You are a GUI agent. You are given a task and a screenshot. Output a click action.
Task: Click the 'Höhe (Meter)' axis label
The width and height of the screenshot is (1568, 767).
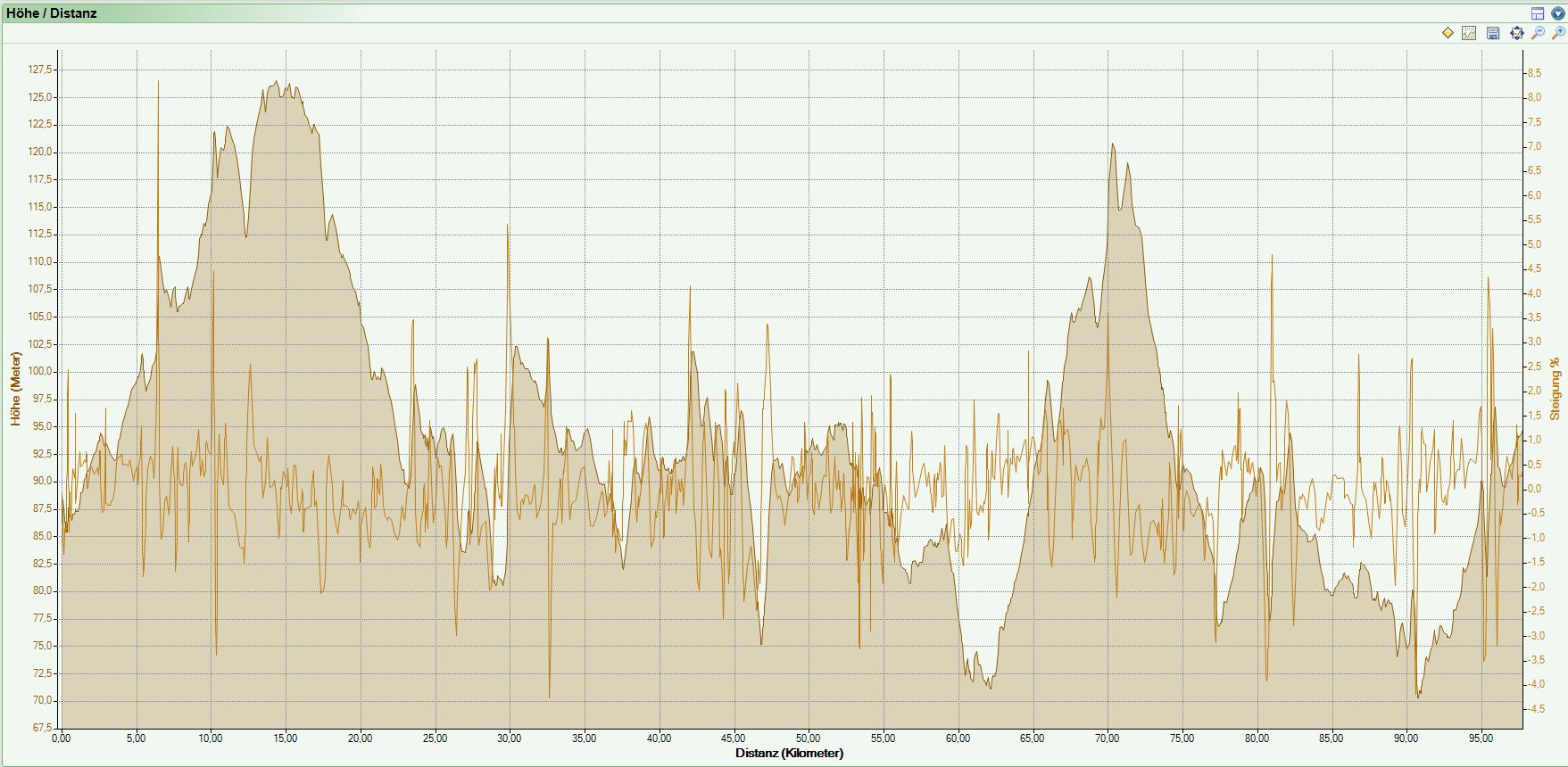pyautogui.click(x=15, y=389)
